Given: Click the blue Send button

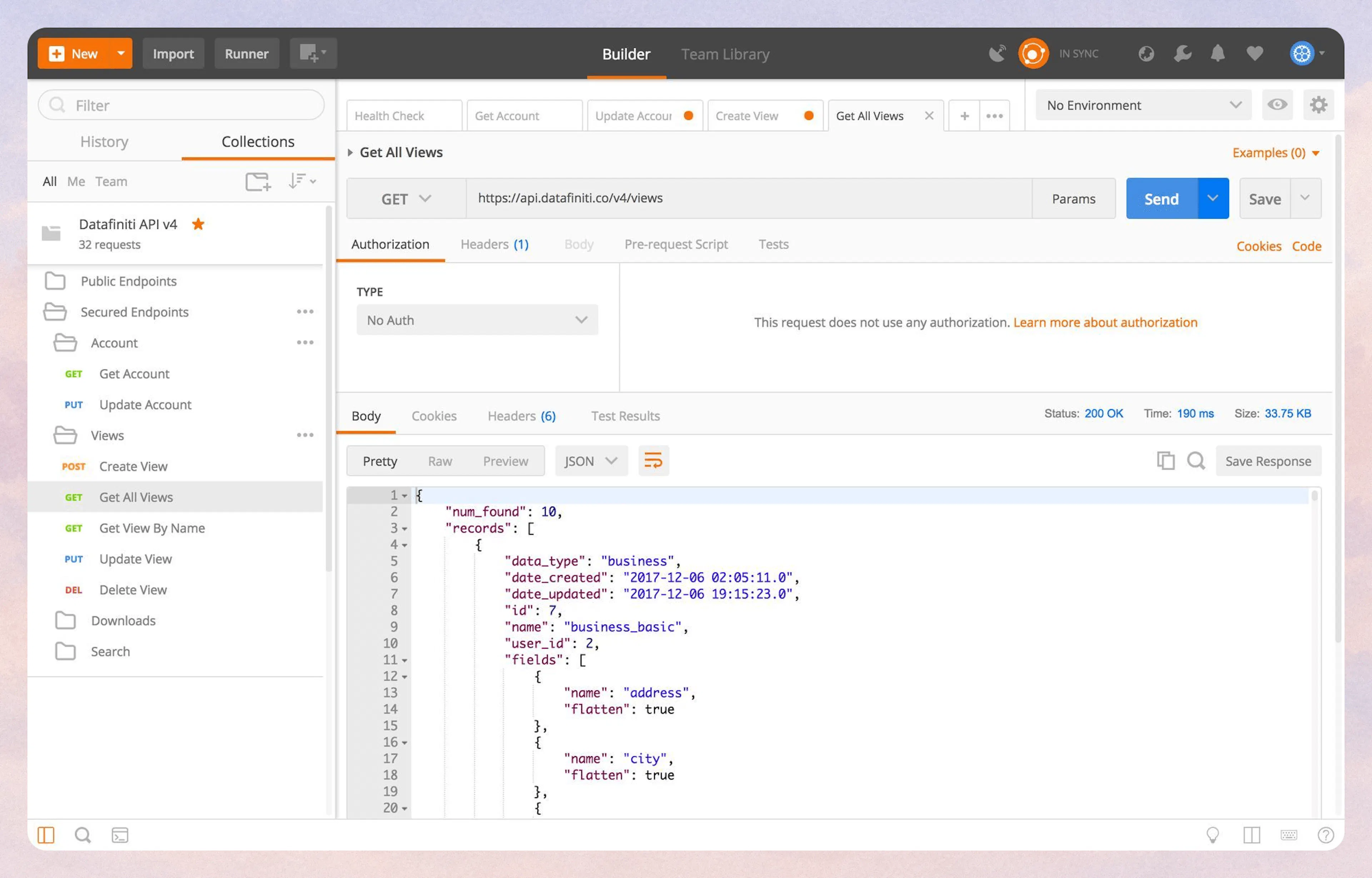Looking at the screenshot, I should coord(1161,199).
